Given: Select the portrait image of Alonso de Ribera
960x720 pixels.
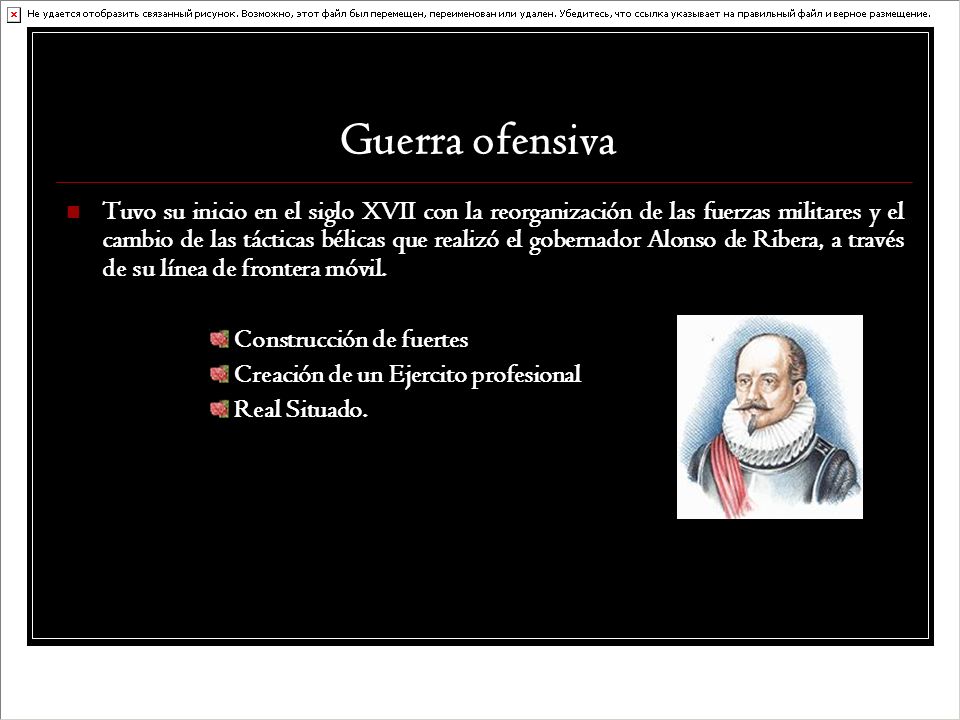Looking at the screenshot, I should (770, 417).
